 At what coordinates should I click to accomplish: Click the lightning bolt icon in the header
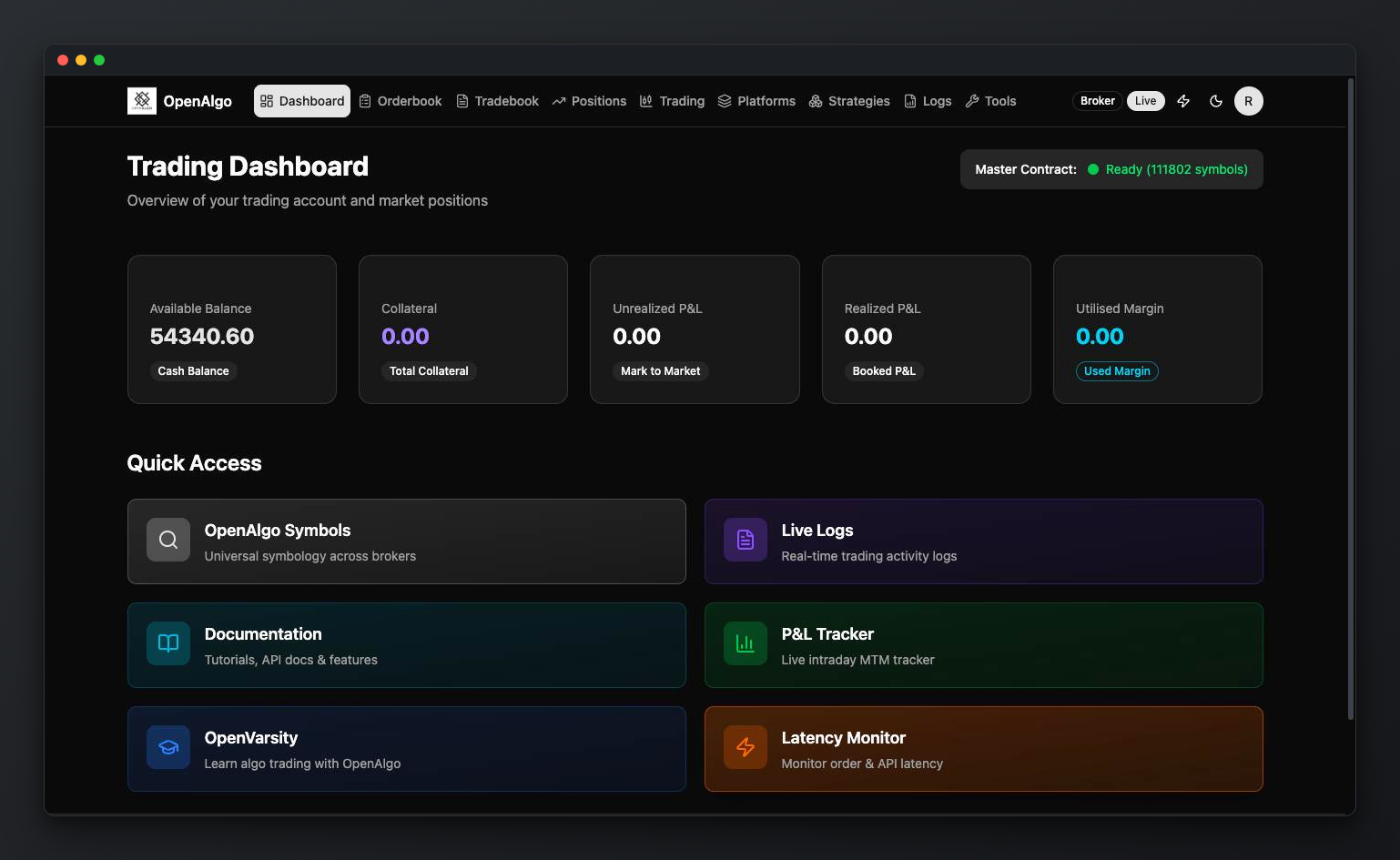(1183, 101)
